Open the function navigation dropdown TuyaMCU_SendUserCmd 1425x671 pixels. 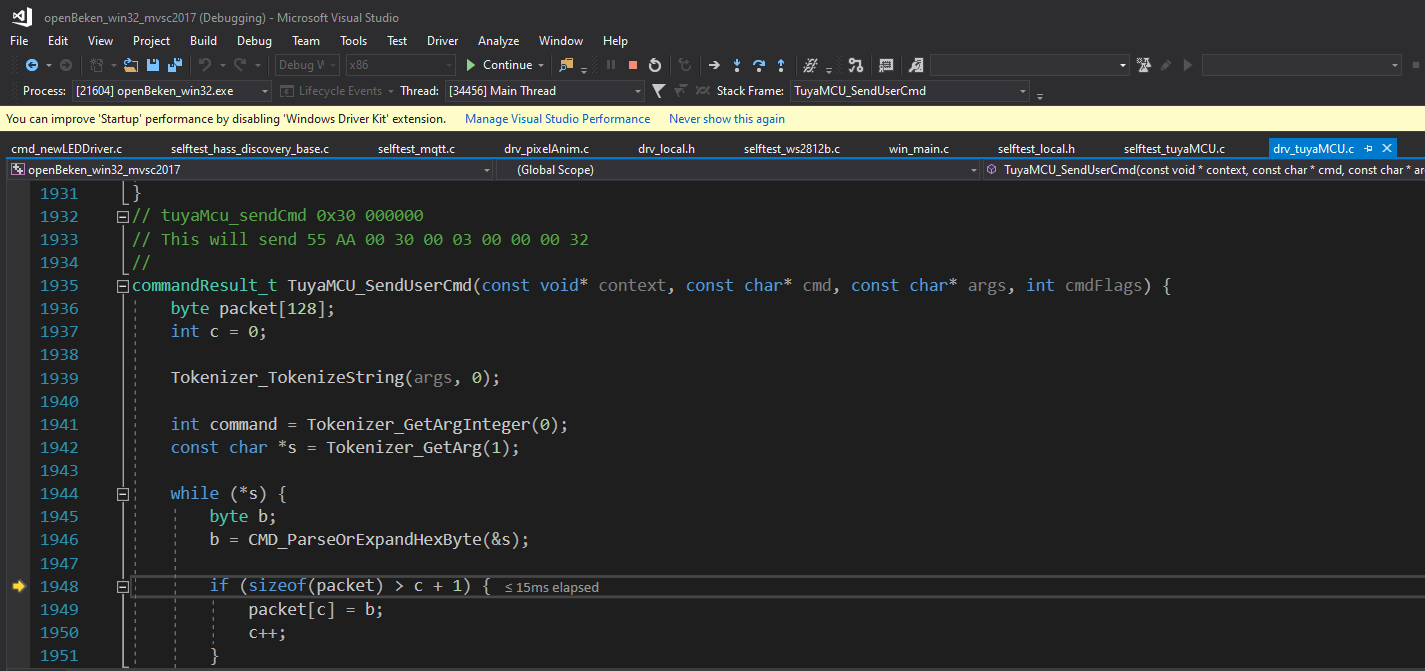(1205, 170)
